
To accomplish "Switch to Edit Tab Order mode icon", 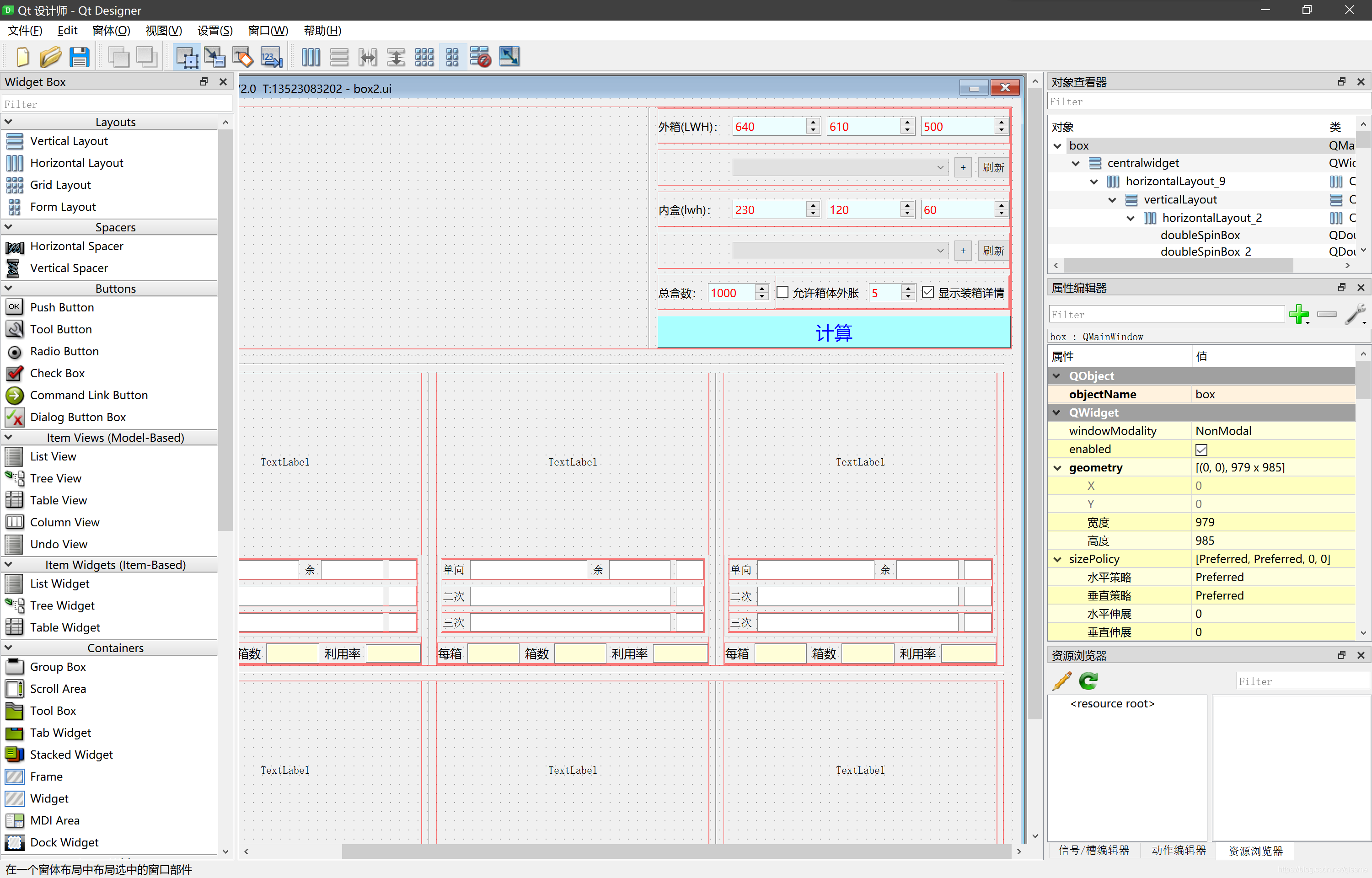I will (x=271, y=57).
